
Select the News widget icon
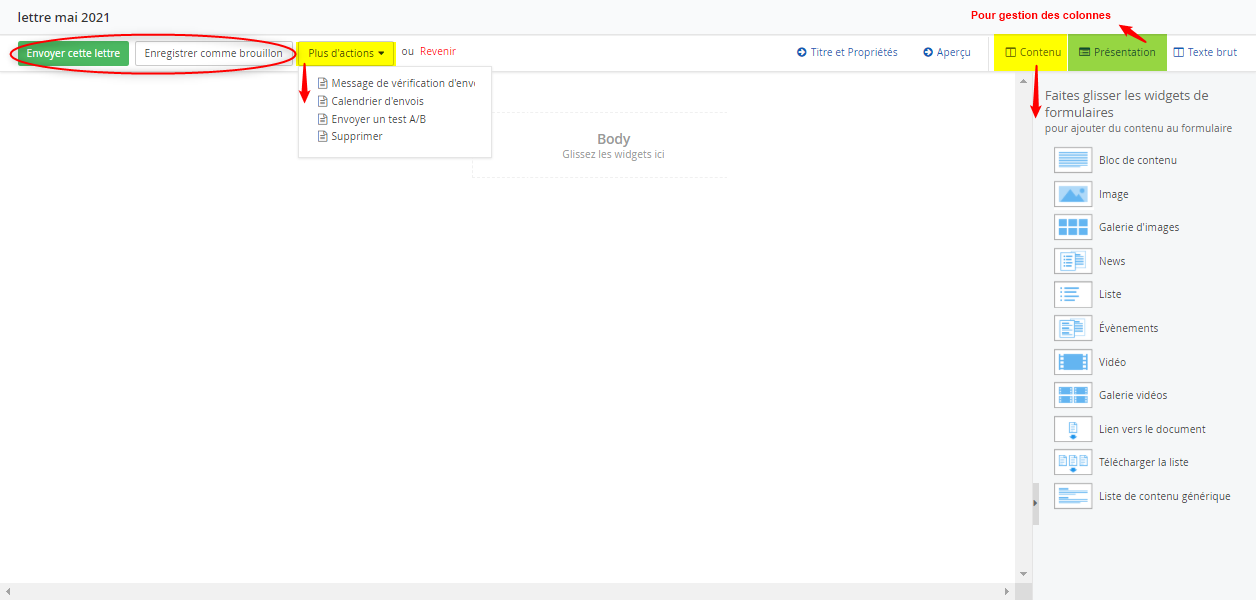pyautogui.click(x=1073, y=261)
